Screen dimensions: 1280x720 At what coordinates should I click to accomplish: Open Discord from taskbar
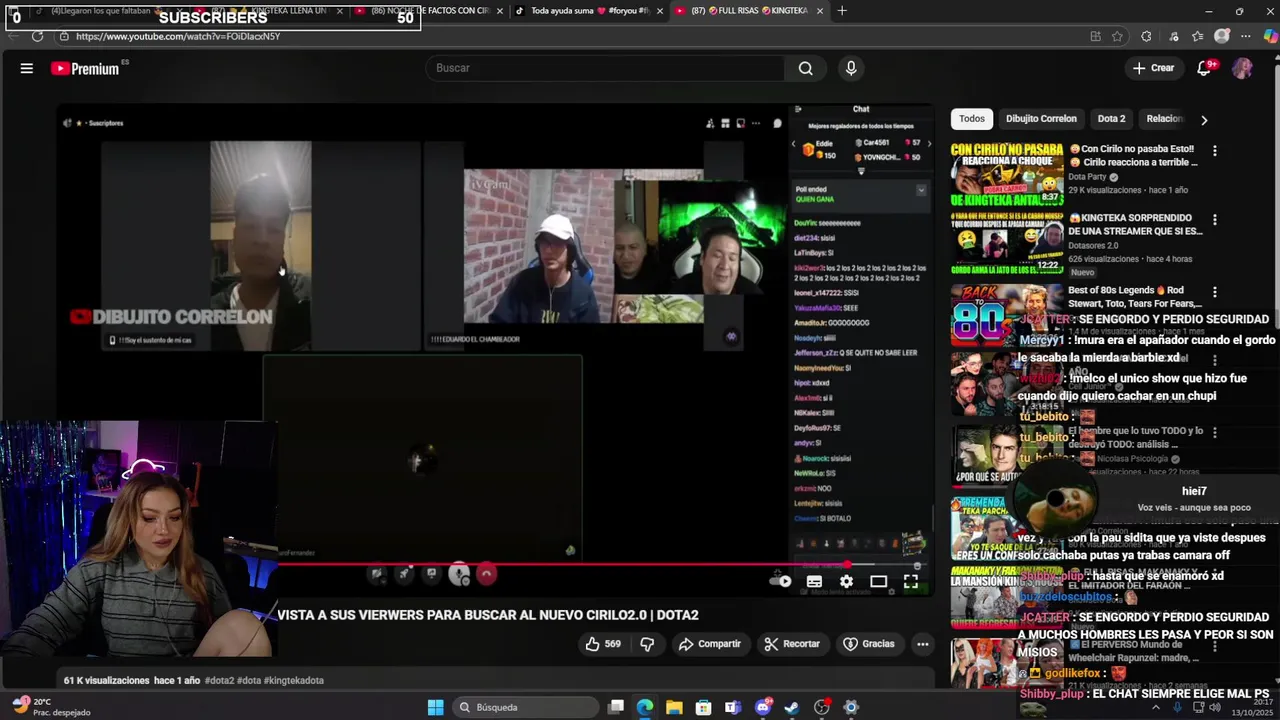(763, 707)
